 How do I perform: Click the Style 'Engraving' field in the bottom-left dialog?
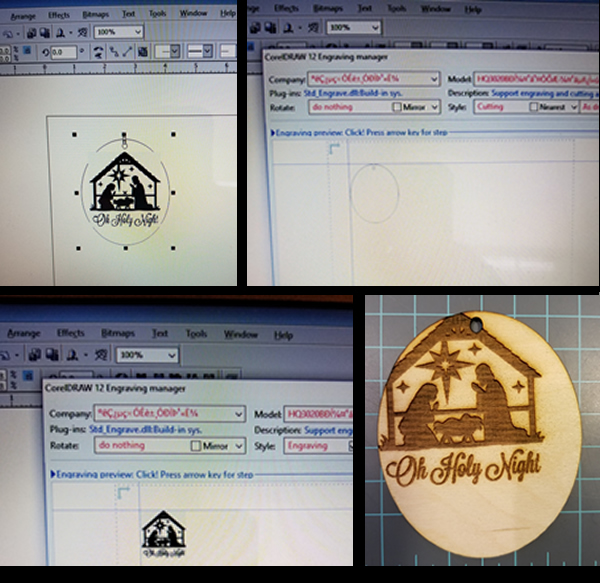click(318, 446)
